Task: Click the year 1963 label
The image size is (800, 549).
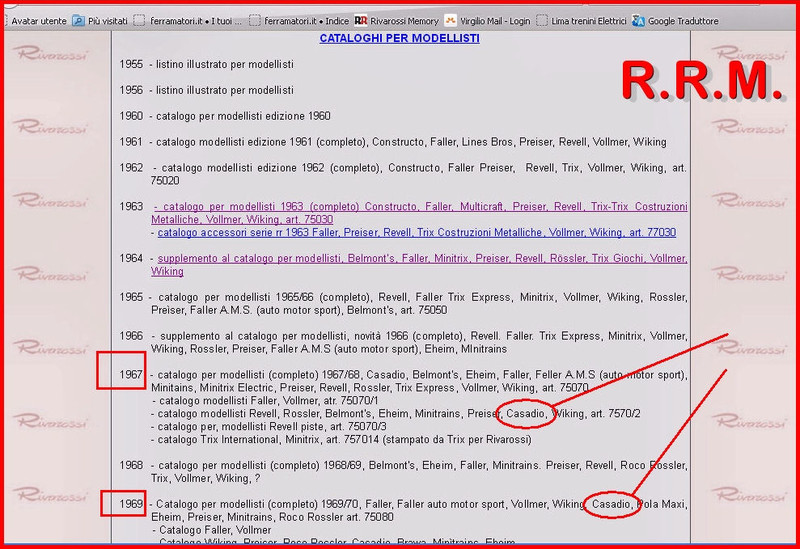Action: click(x=131, y=206)
